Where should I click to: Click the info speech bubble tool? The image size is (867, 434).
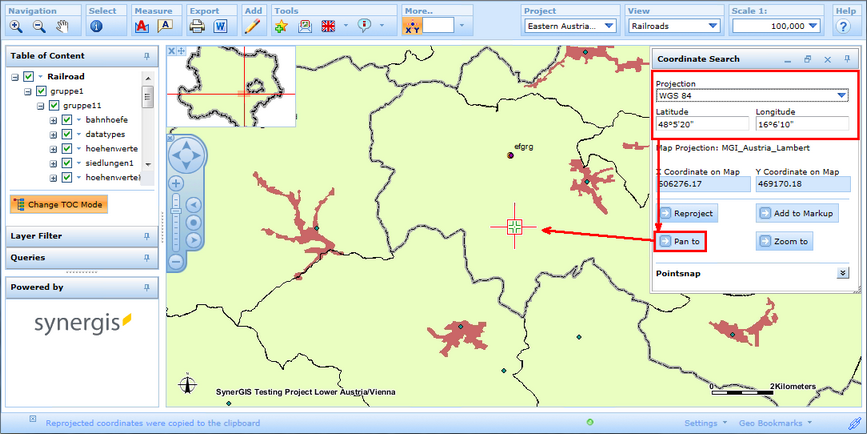(x=364, y=25)
